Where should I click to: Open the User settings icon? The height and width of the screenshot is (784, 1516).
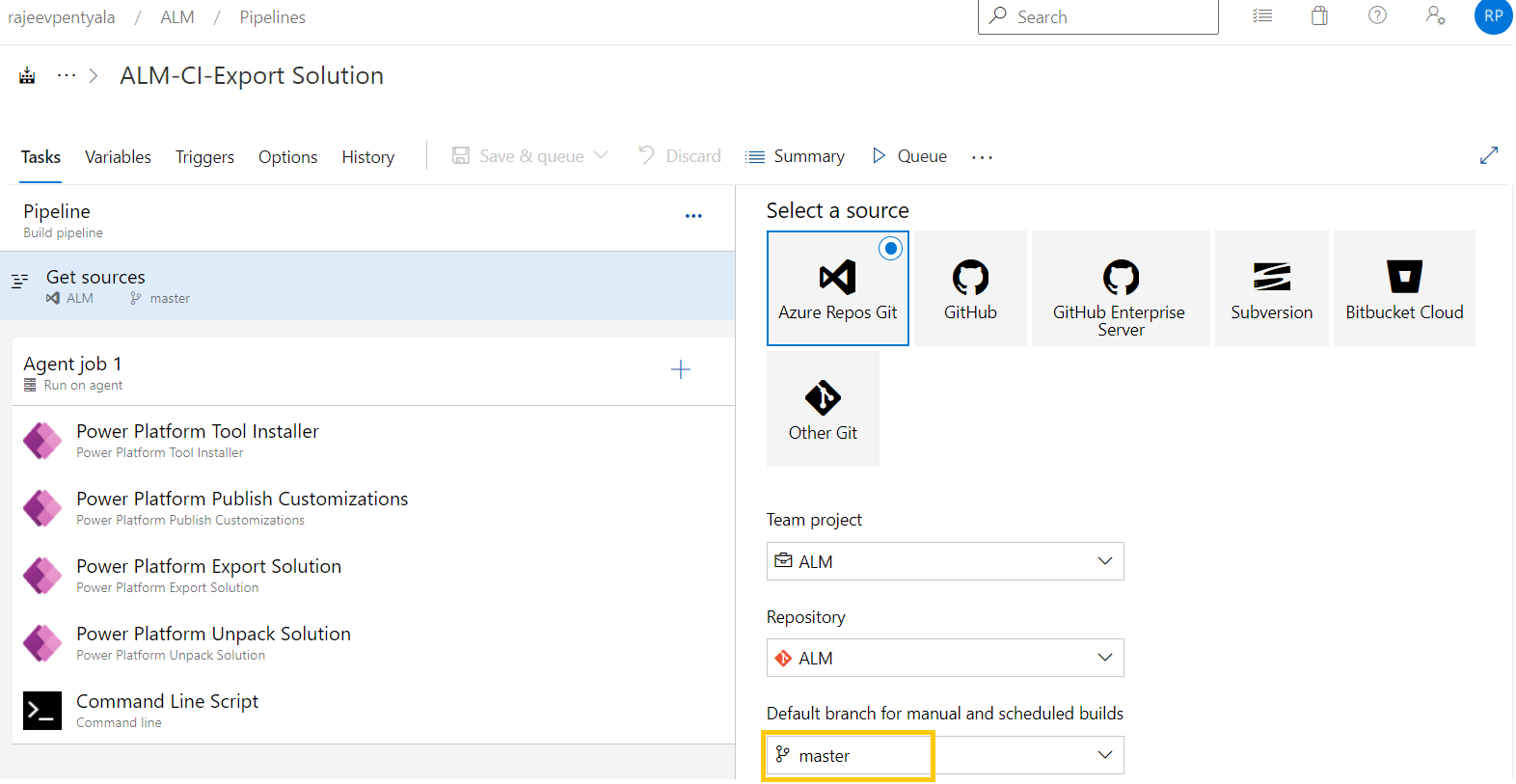(1435, 15)
